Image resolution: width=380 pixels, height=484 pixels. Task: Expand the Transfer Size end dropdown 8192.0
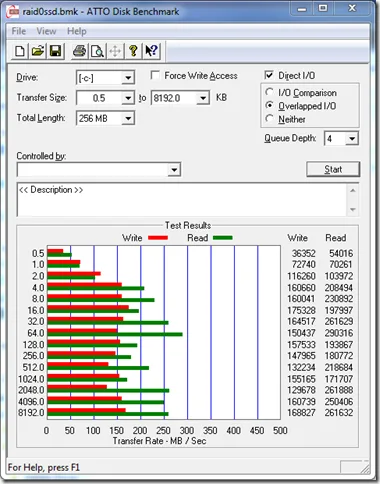[x=203, y=98]
